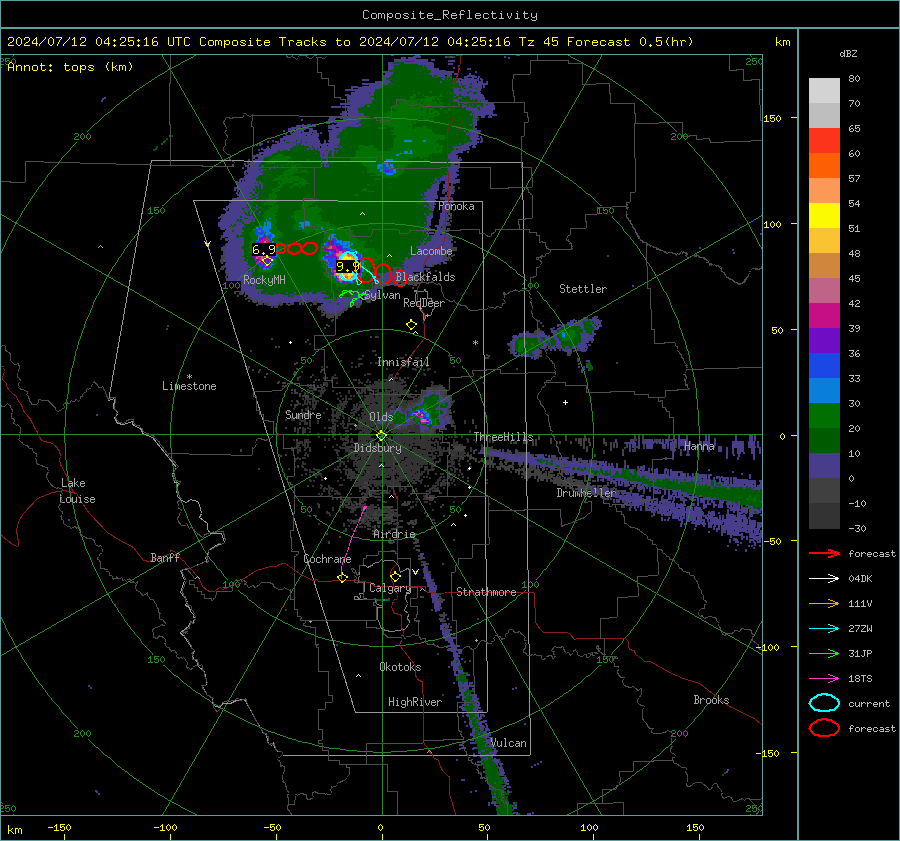Click the RockyMH label
900x841 pixels.
[x=264, y=280]
